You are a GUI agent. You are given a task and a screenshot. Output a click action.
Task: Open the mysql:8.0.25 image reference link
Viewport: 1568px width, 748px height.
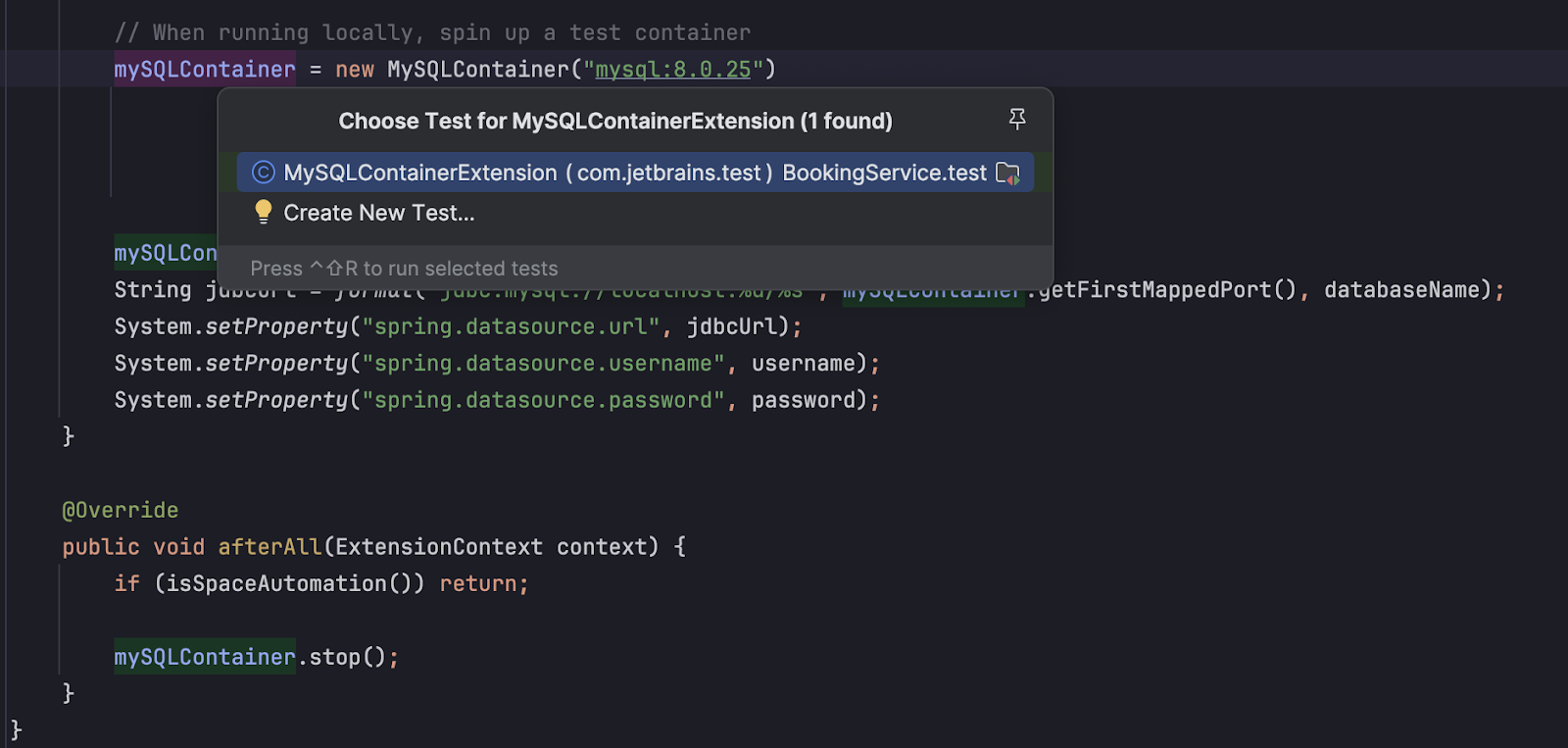pyautogui.click(x=672, y=70)
